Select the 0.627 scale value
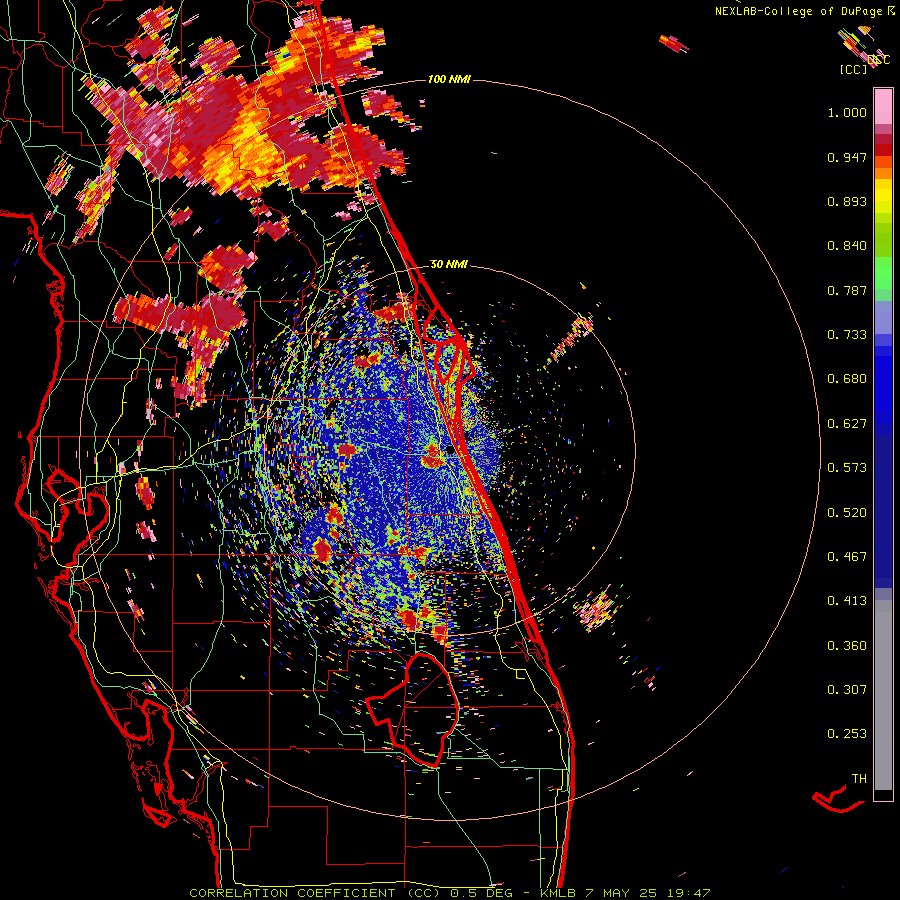 847,424
